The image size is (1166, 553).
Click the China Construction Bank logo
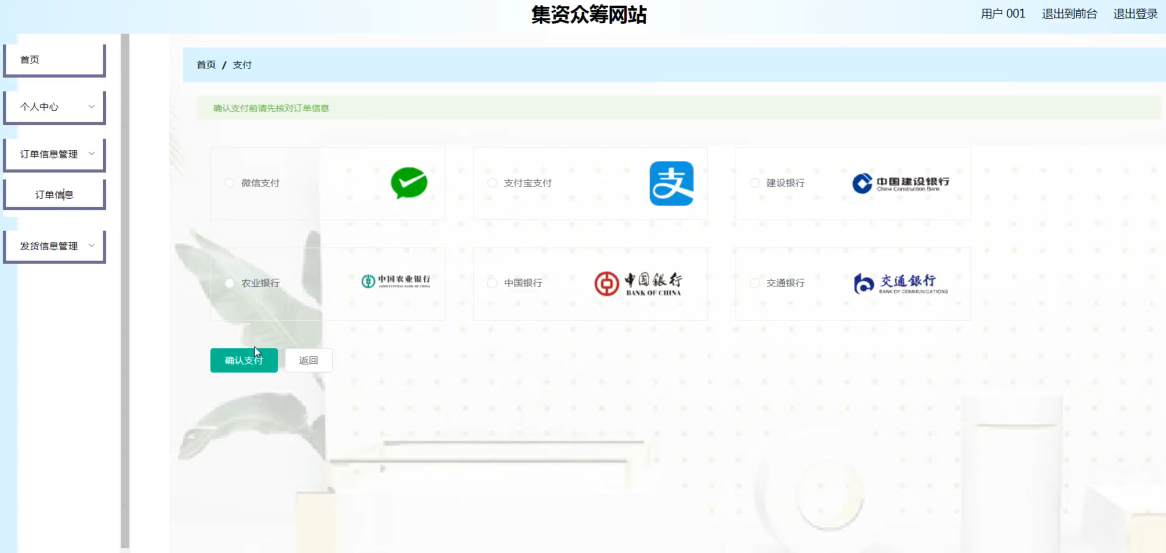click(x=900, y=183)
